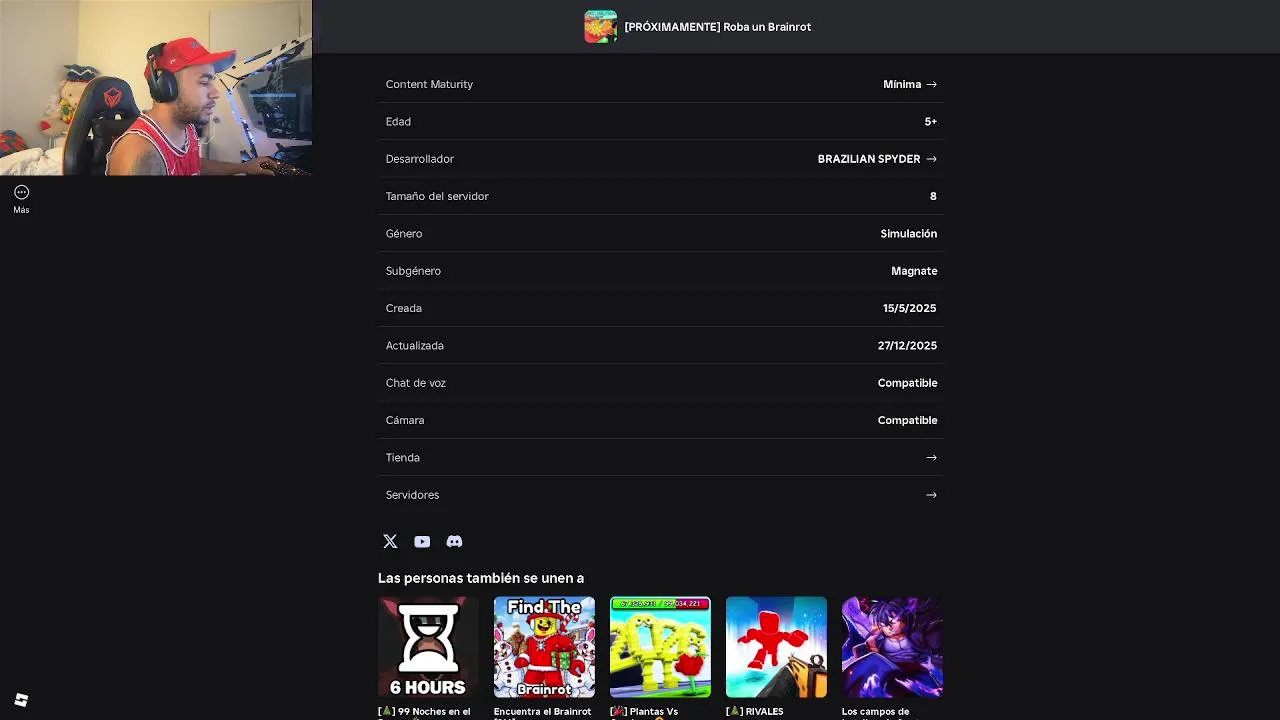Click the Roba un Brainrot game icon

[600, 27]
